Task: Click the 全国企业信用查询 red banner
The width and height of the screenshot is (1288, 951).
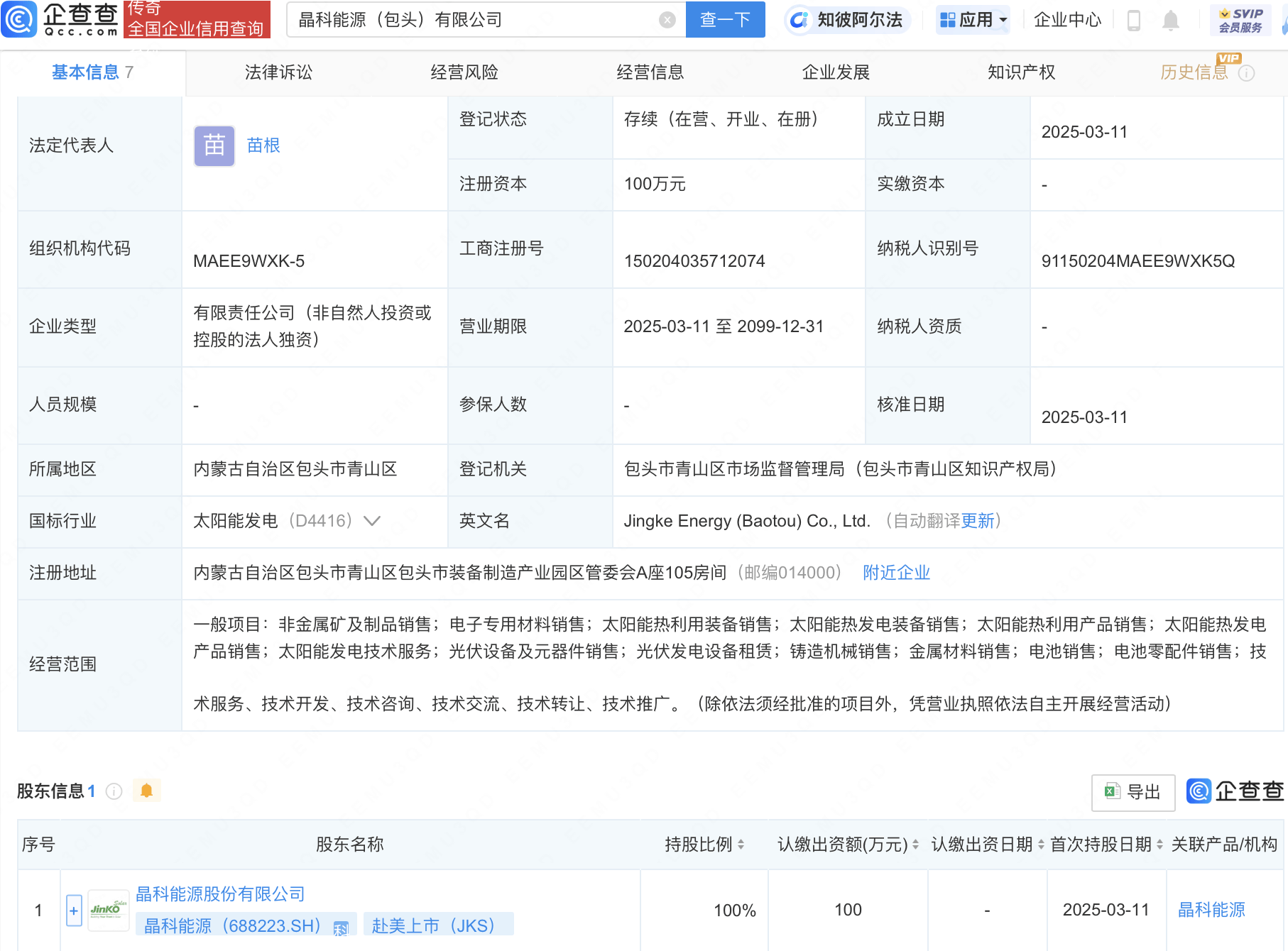Action: (197, 20)
